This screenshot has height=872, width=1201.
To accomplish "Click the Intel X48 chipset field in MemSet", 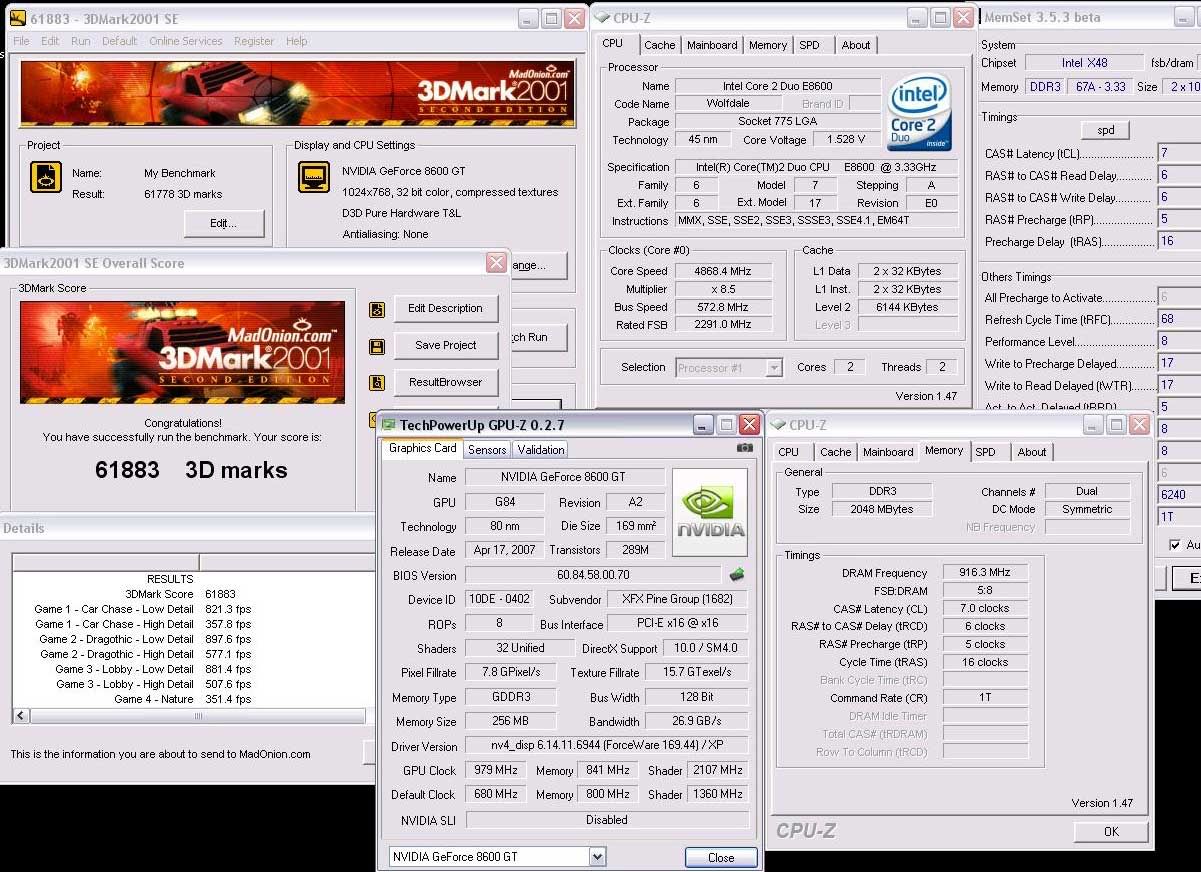I will (1085, 63).
